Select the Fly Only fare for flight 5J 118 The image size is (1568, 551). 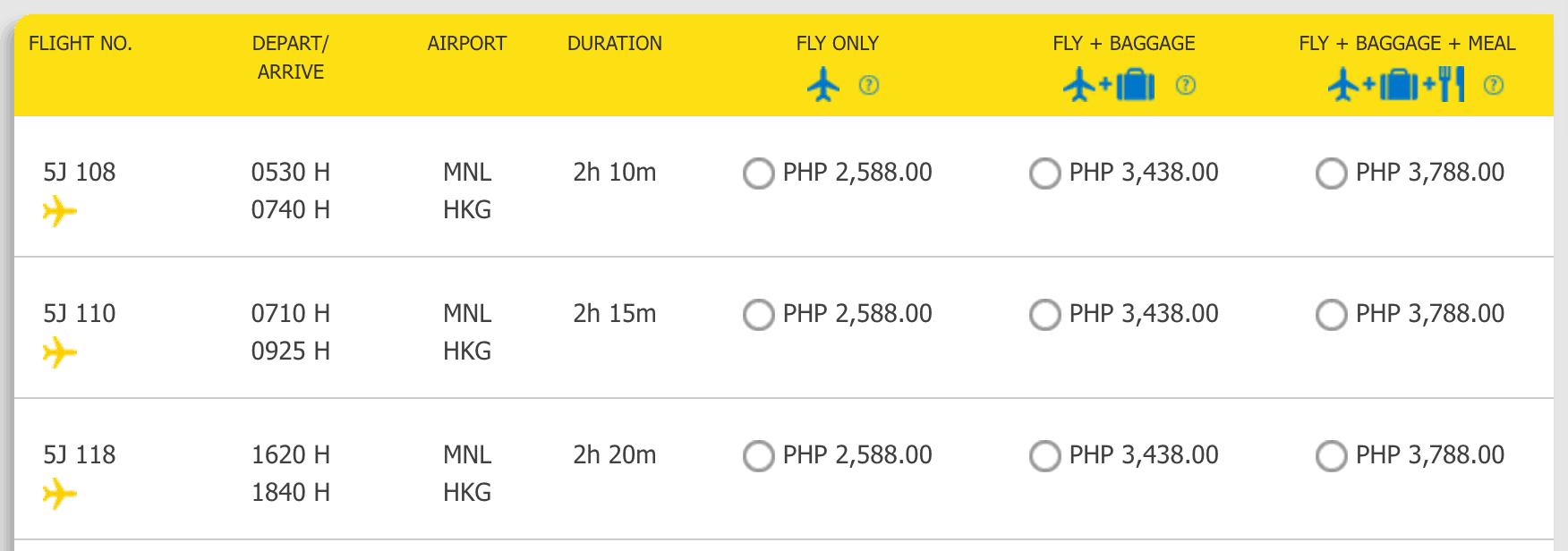758,456
